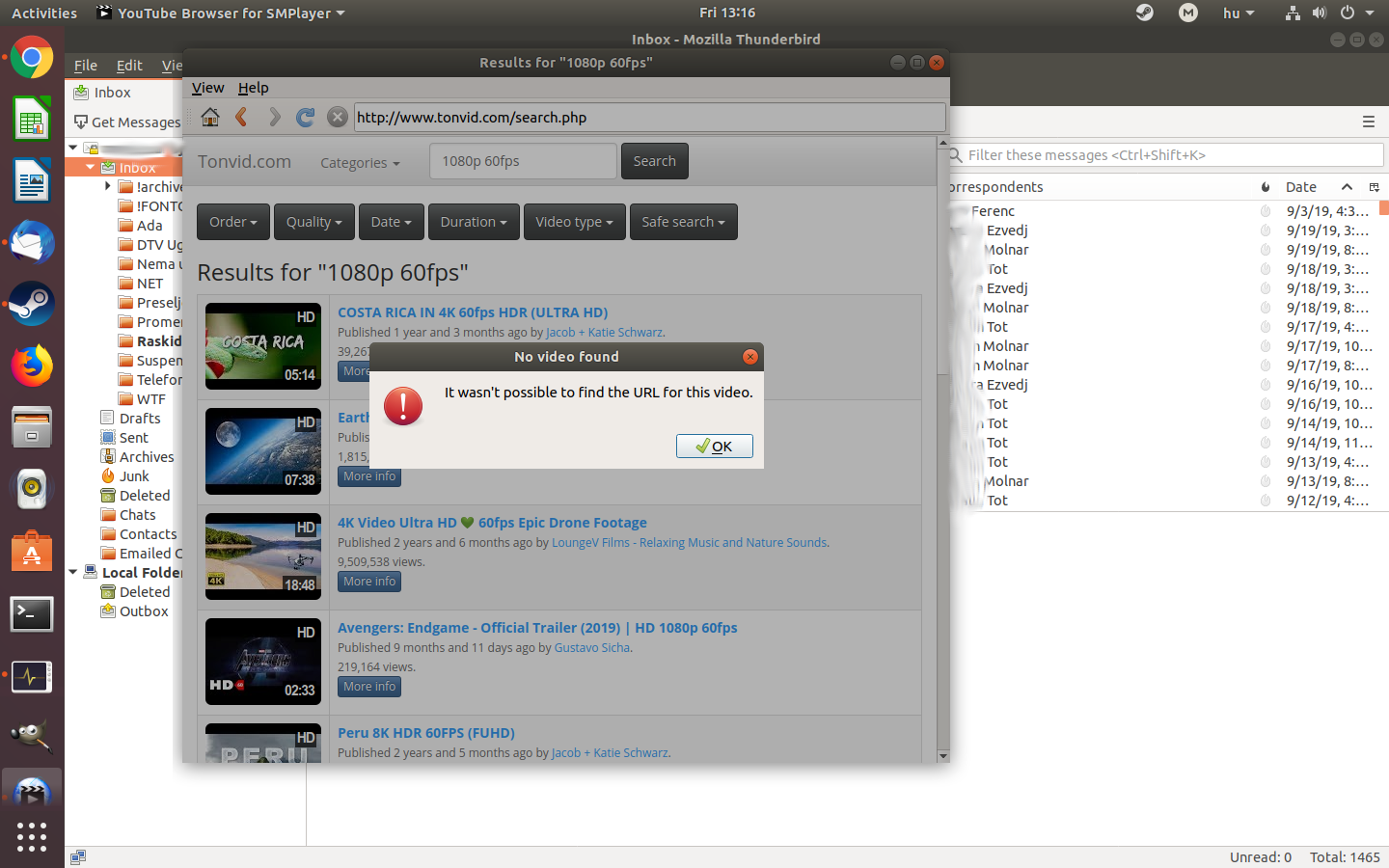Launch LibreOffice Calc from the dock
Screen dimensions: 1389x868
coord(32,121)
